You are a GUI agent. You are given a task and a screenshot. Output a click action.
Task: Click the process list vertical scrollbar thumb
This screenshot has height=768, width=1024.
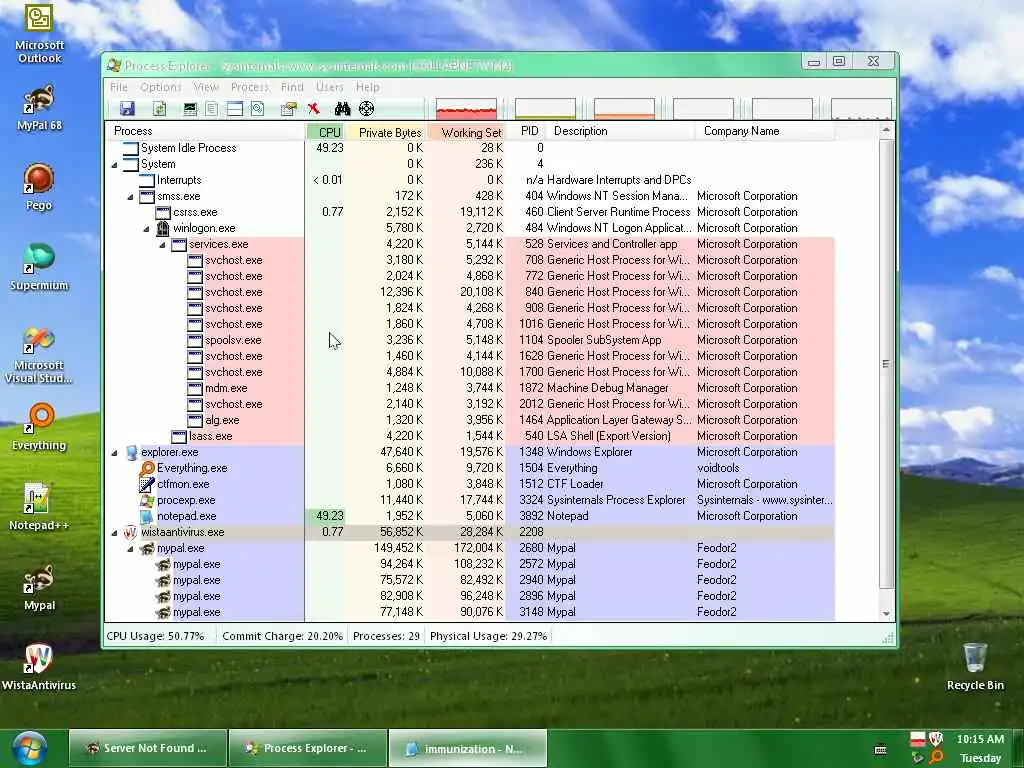click(x=886, y=364)
